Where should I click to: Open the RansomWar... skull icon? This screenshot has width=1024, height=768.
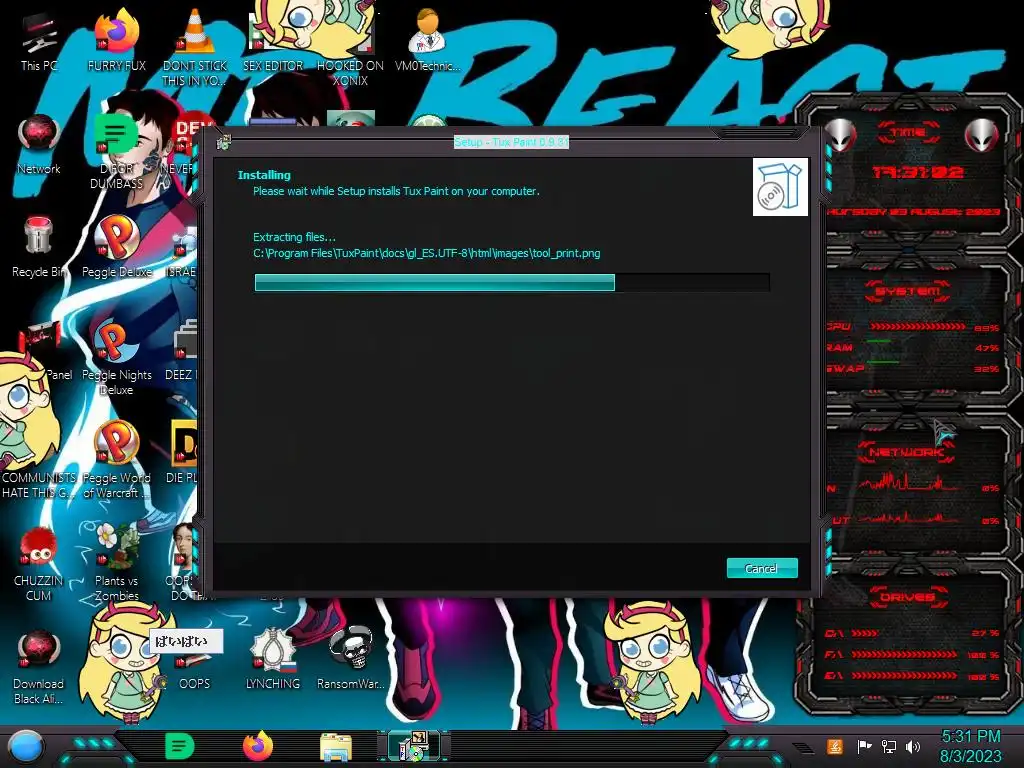pos(350,658)
